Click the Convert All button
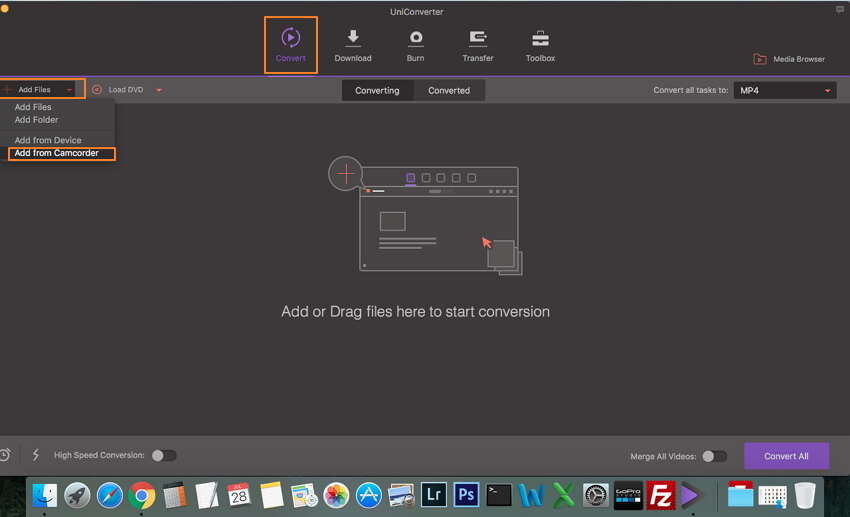This screenshot has width=850, height=517. point(786,456)
